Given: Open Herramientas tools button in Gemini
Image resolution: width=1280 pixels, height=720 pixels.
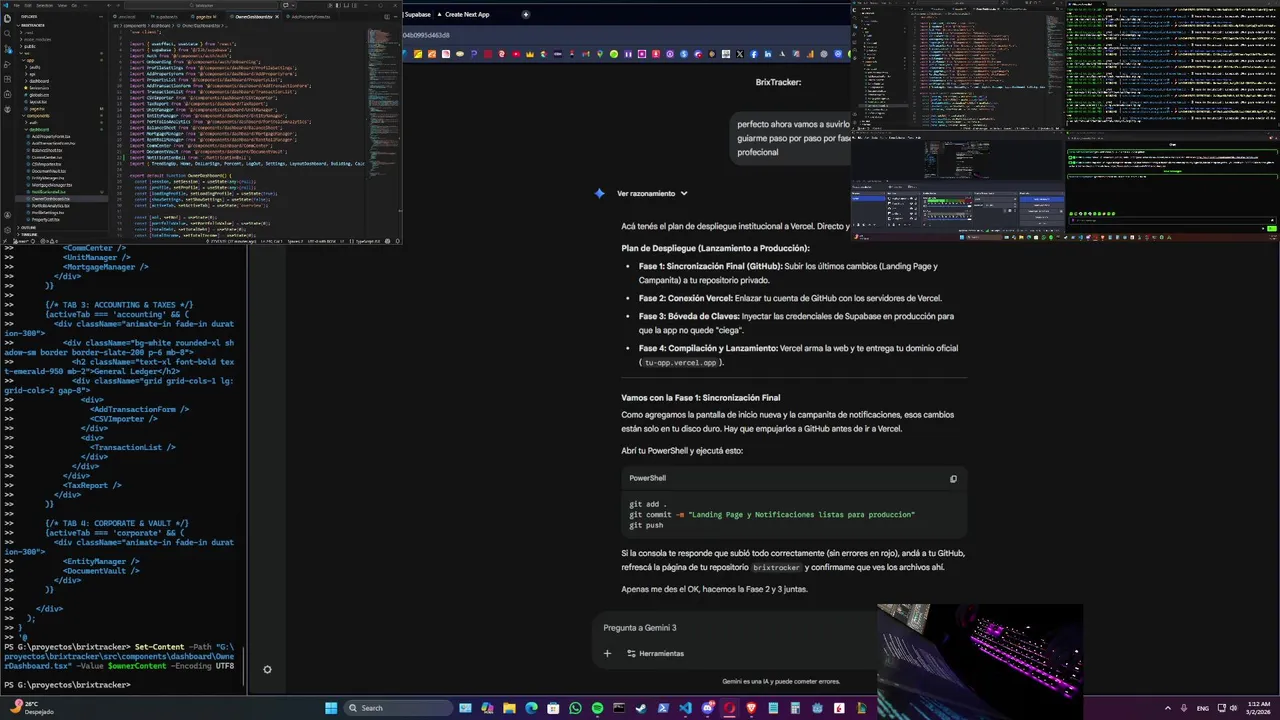Looking at the screenshot, I should coord(655,653).
